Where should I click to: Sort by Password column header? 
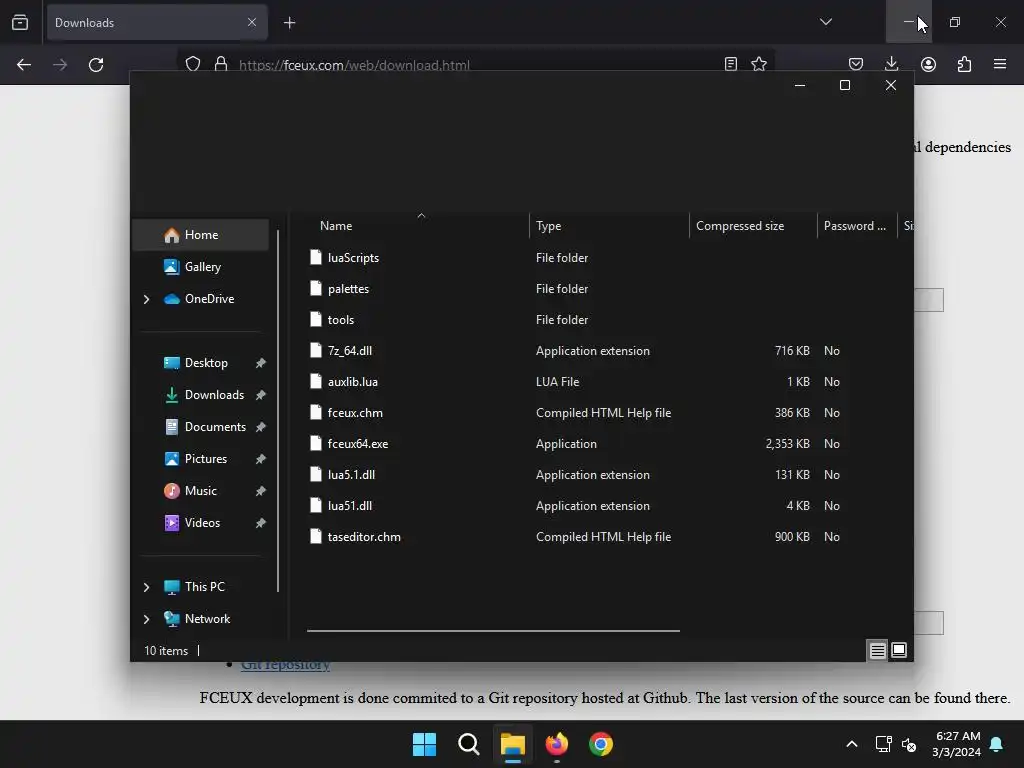point(857,226)
